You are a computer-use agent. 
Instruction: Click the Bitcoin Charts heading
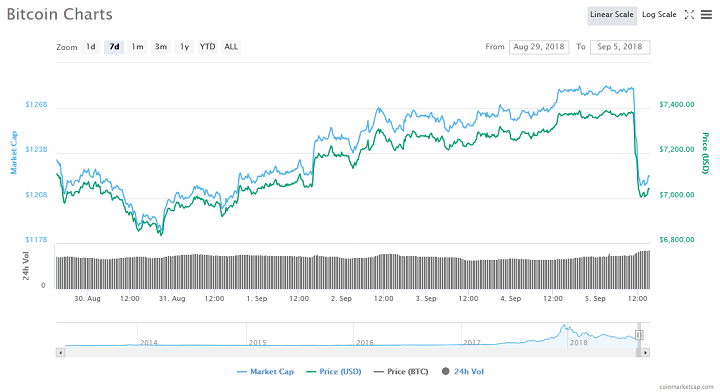click(x=60, y=14)
